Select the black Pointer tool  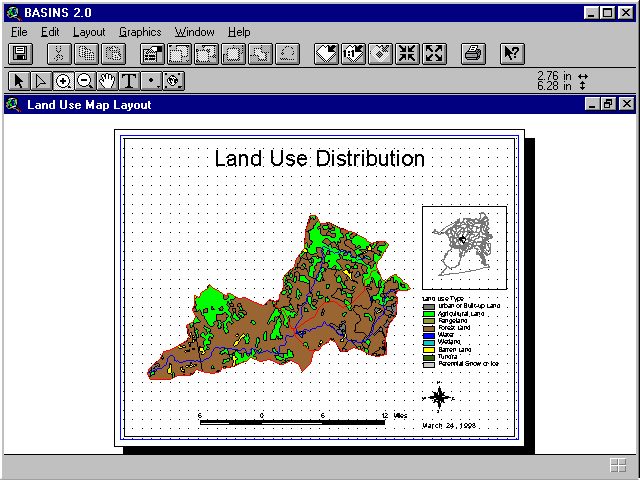click(x=19, y=81)
